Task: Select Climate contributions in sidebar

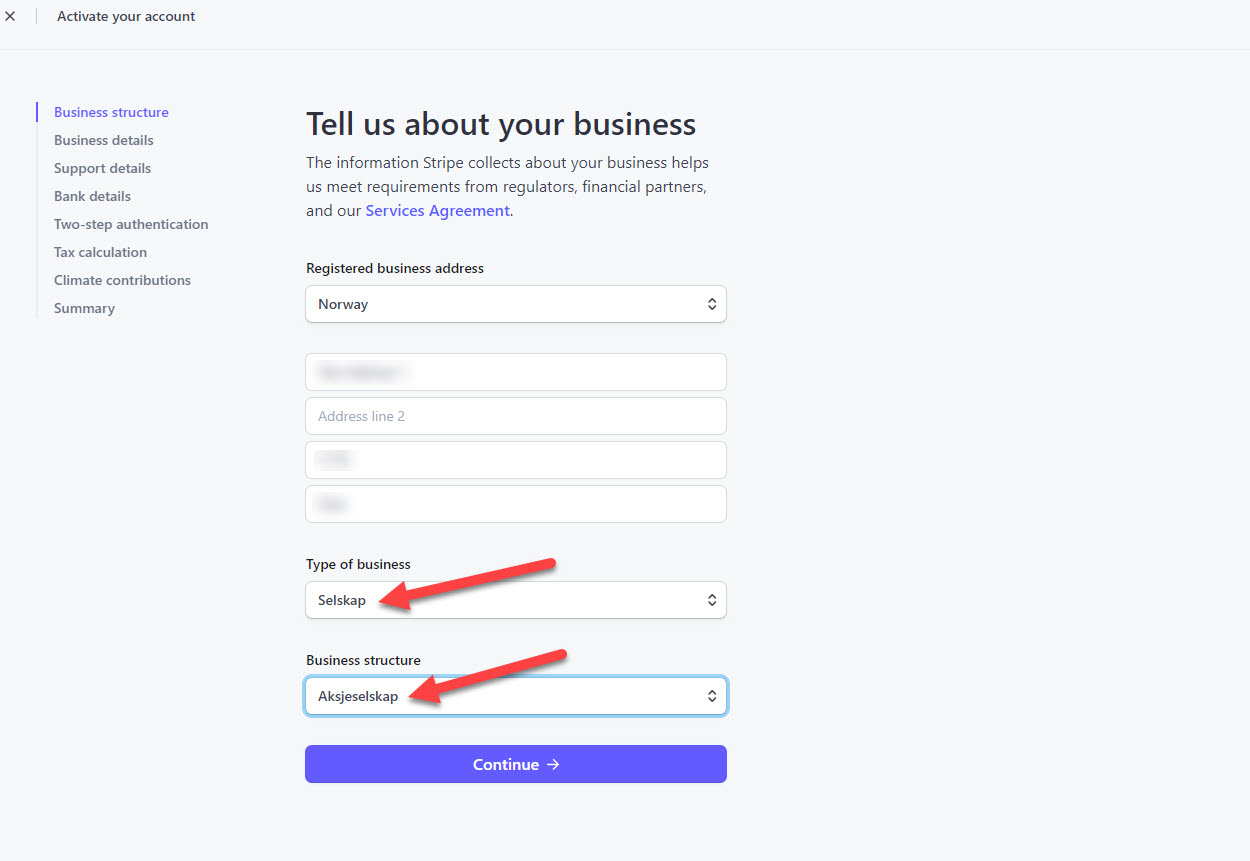Action: pos(122,280)
